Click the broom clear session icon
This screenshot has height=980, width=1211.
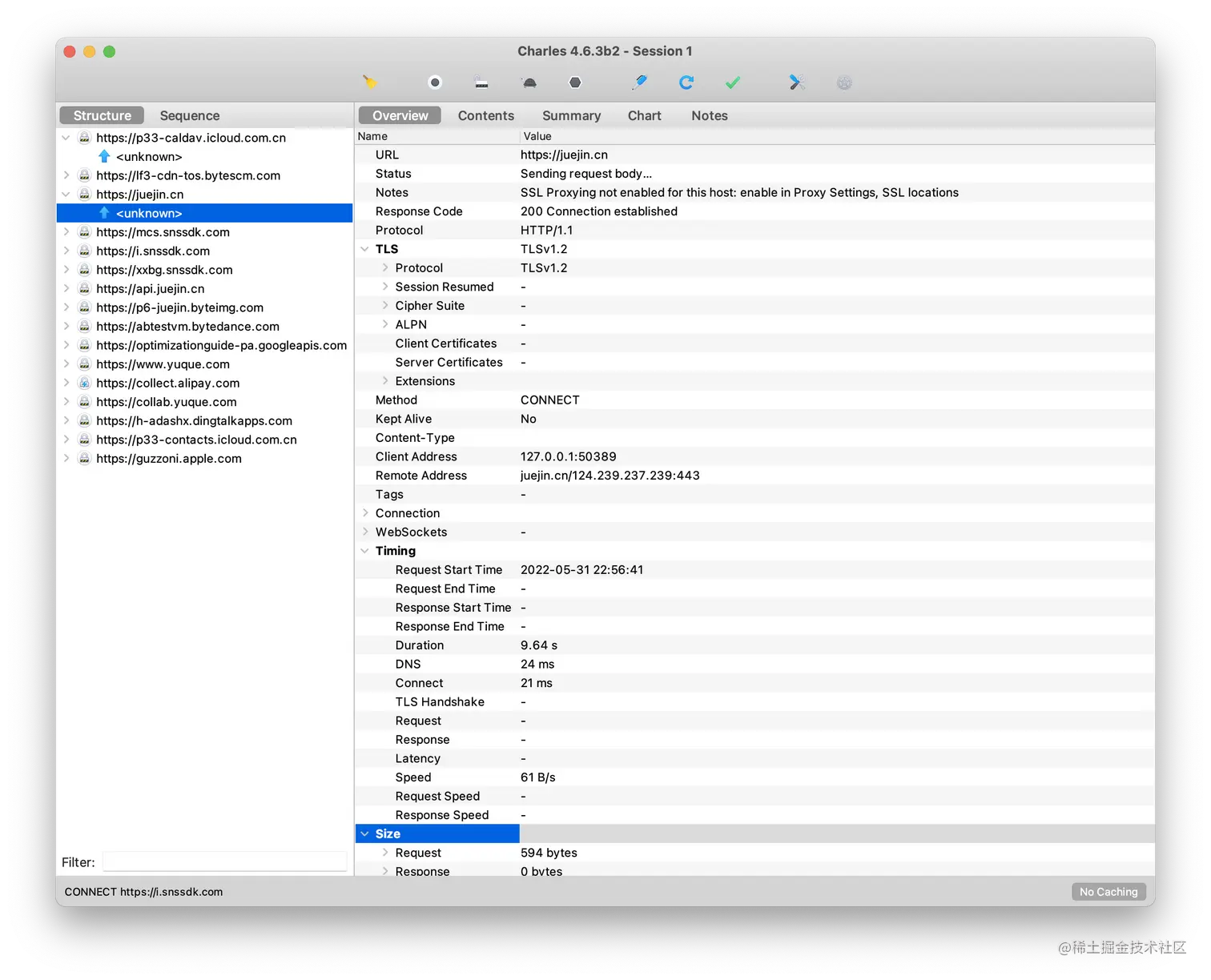click(x=369, y=82)
